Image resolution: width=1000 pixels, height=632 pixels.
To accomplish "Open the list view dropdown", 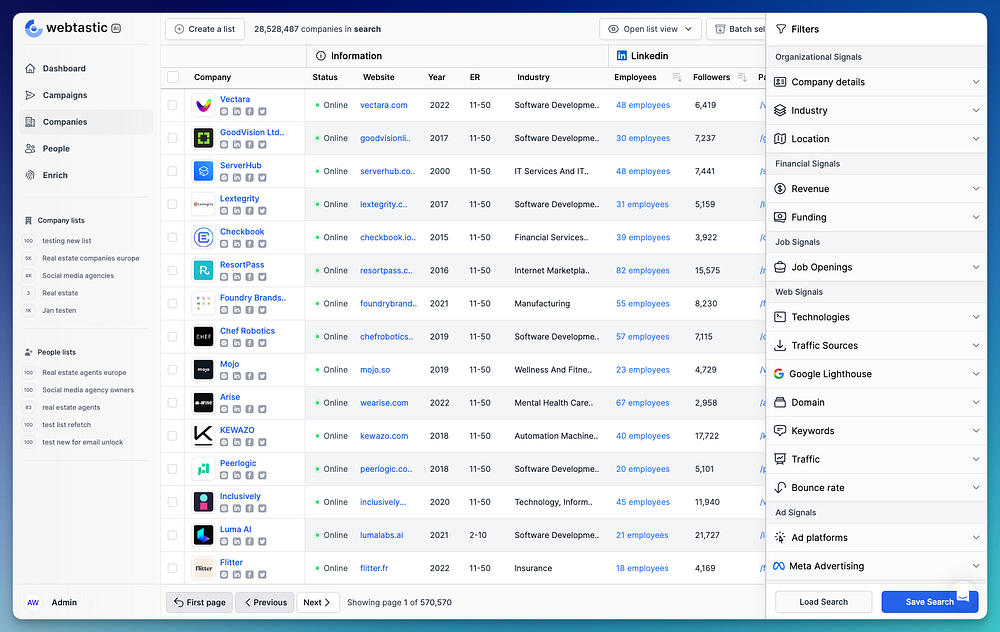I will [x=650, y=29].
